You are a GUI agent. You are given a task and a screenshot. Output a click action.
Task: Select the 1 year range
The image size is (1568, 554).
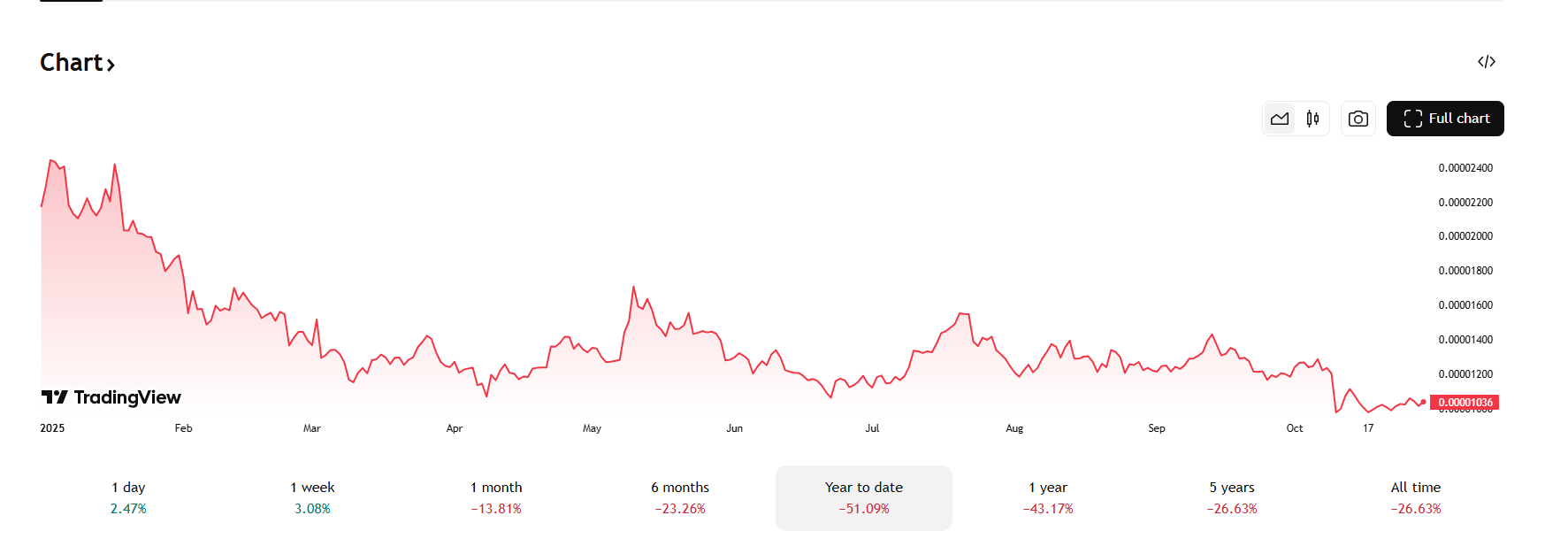point(1048,497)
